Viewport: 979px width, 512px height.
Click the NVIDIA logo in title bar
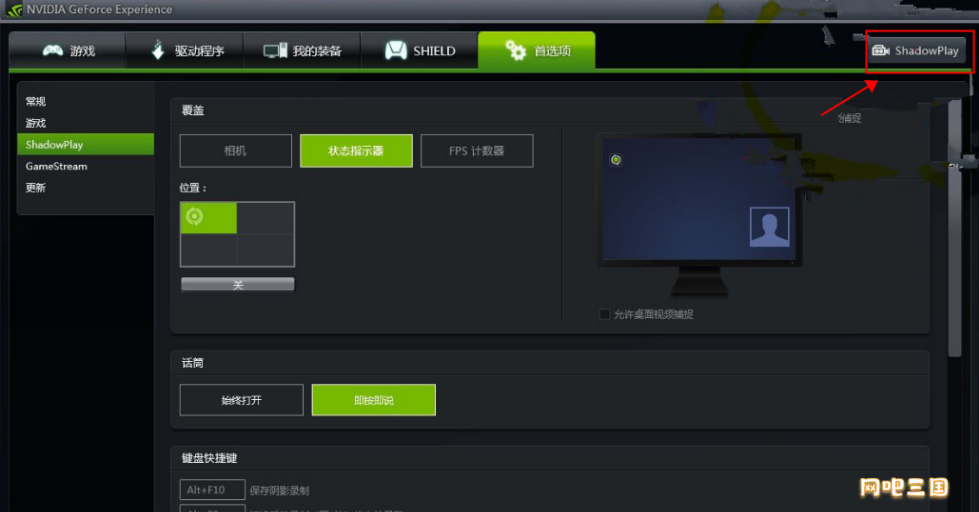(x=14, y=9)
